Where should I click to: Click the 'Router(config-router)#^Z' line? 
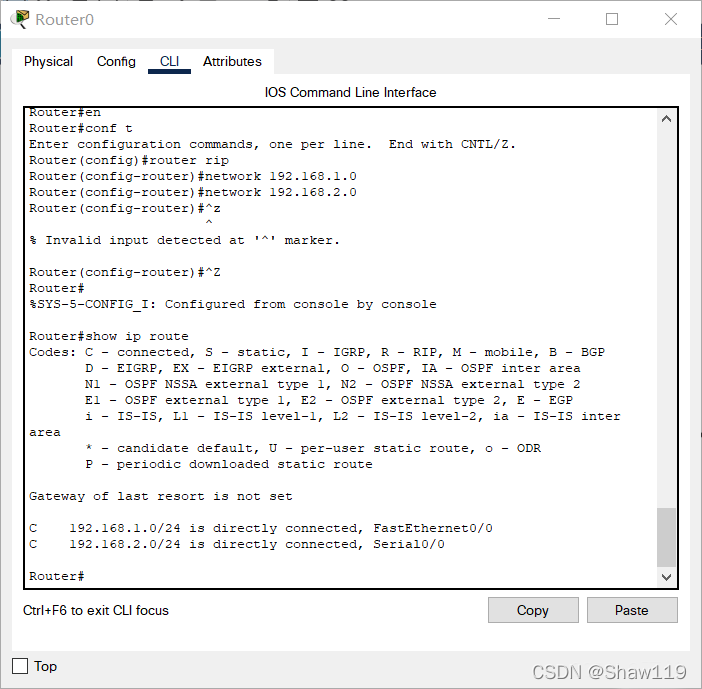[x=125, y=272]
